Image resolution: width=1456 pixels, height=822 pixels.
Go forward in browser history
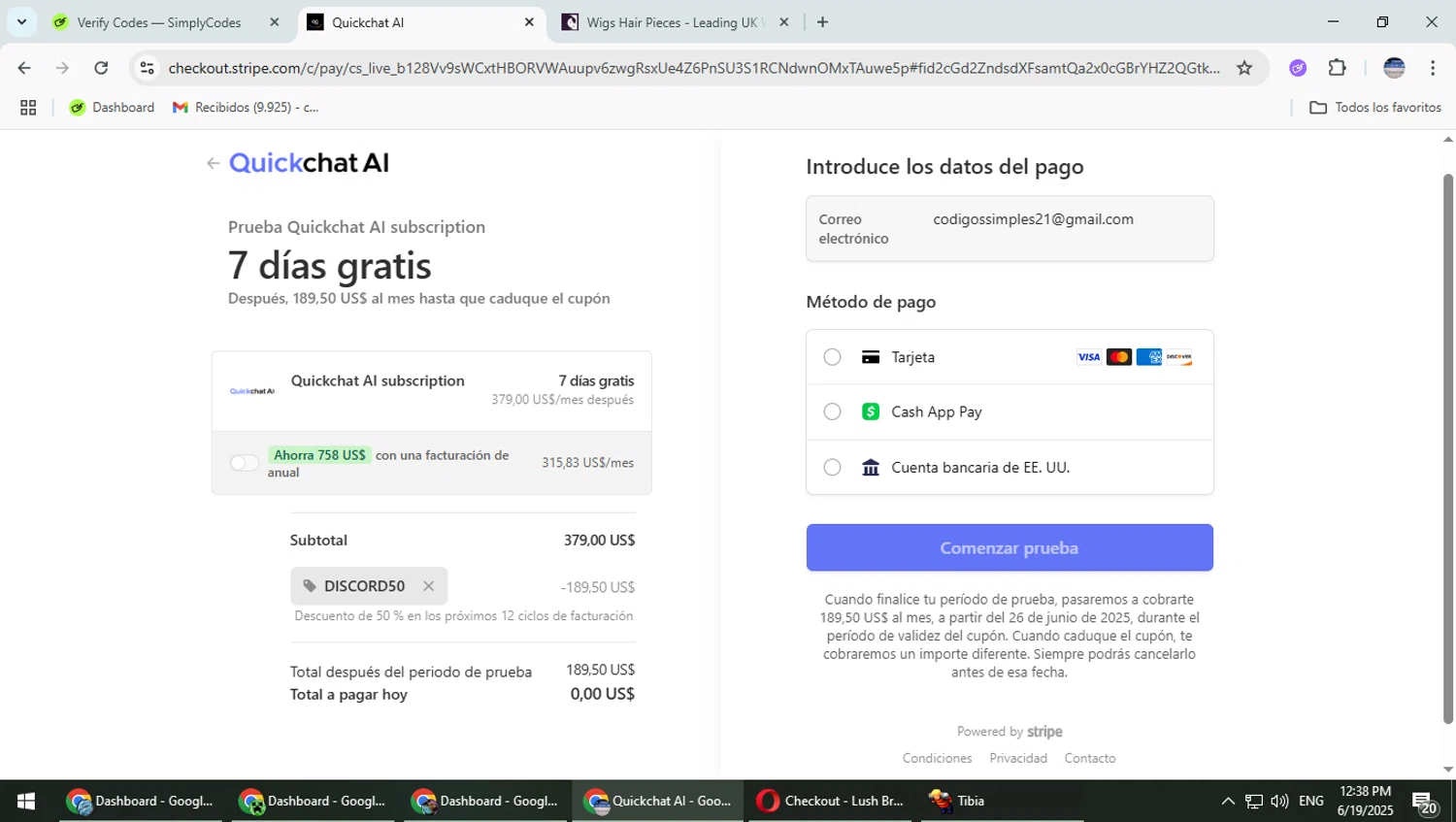(x=62, y=68)
